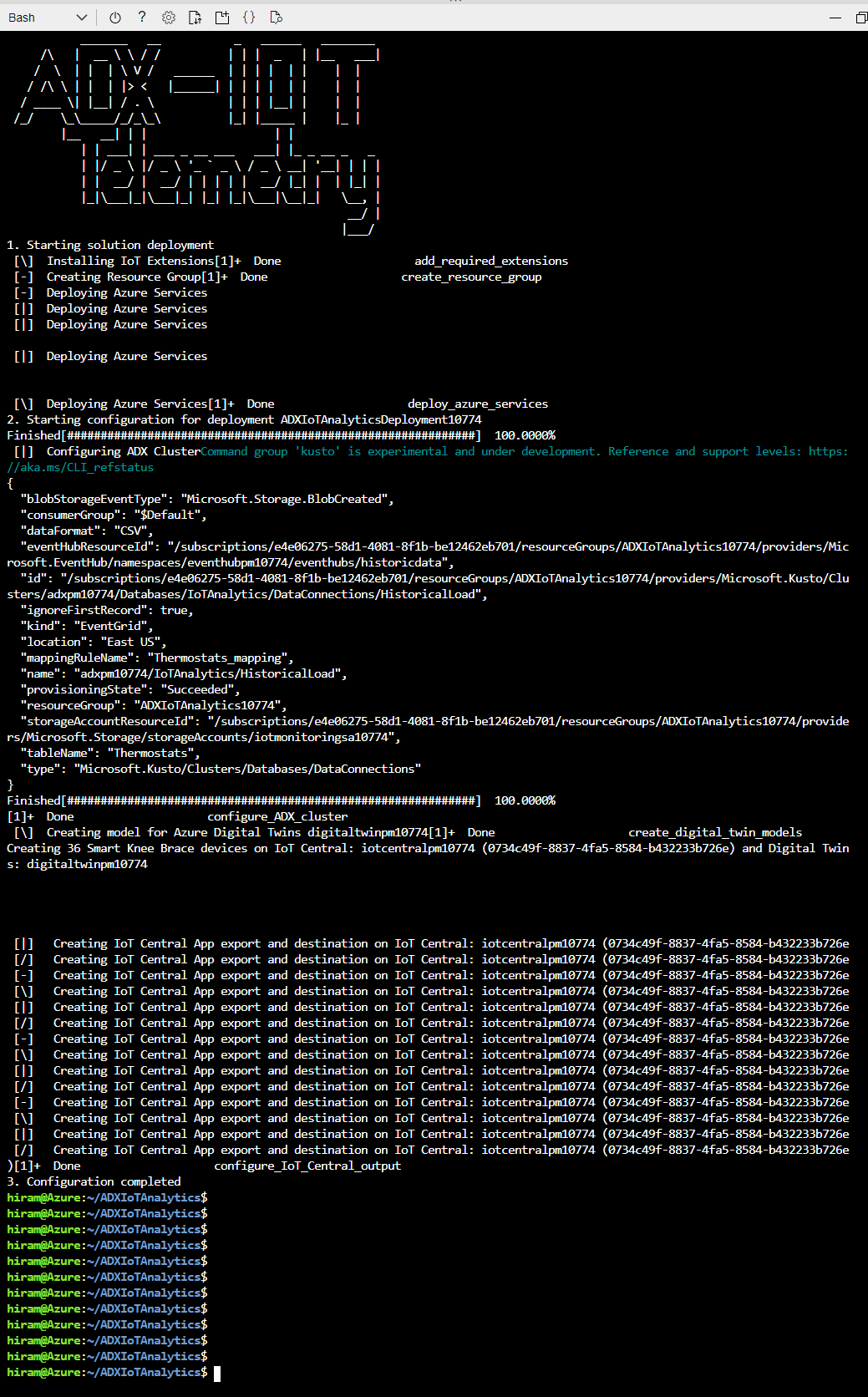Screen dimensions: 868x1397
Task: Click the "kind": "EventGrid" line
Action: [x=87, y=626]
